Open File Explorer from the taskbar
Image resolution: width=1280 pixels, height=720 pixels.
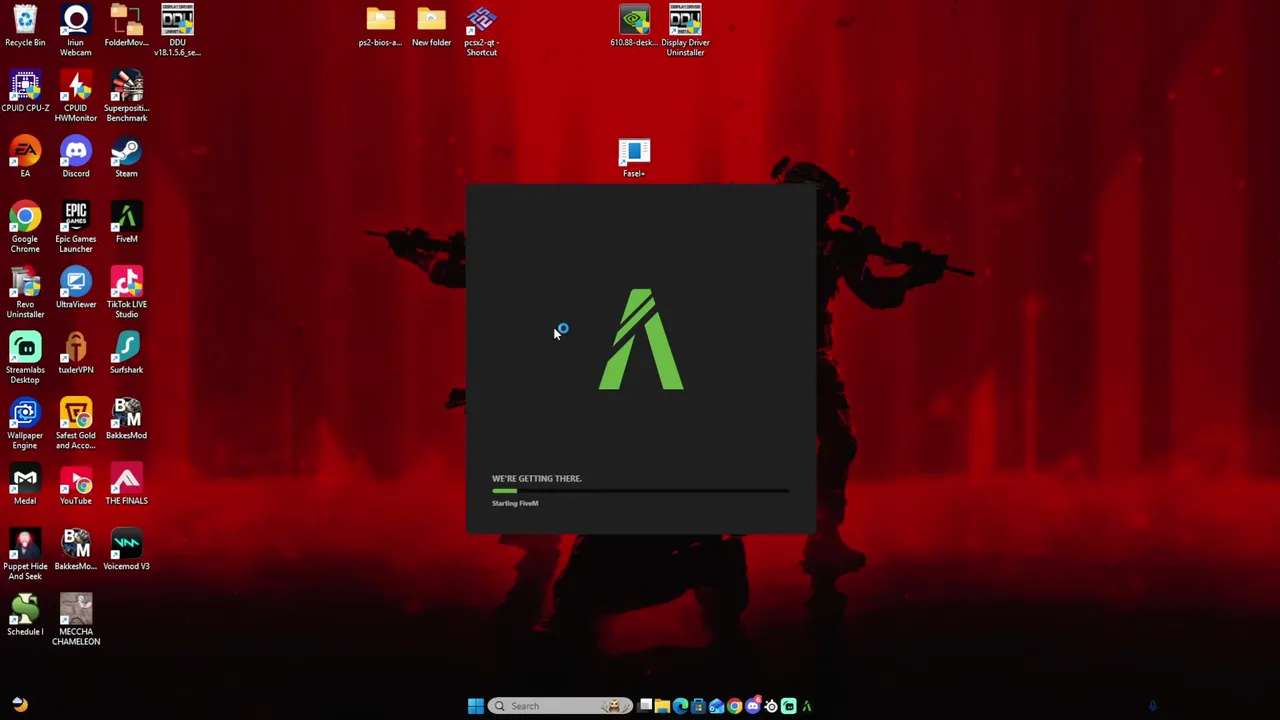662,706
